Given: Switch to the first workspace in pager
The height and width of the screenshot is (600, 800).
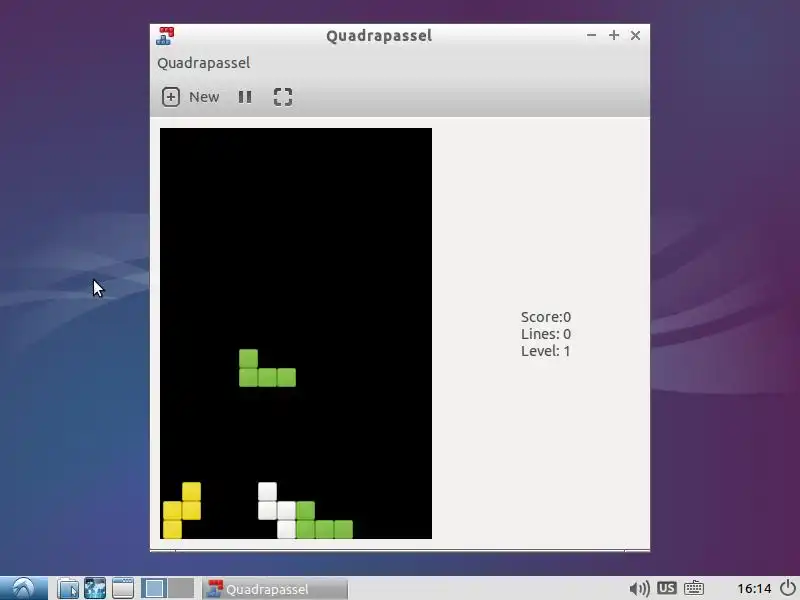Looking at the screenshot, I should click(x=154, y=588).
